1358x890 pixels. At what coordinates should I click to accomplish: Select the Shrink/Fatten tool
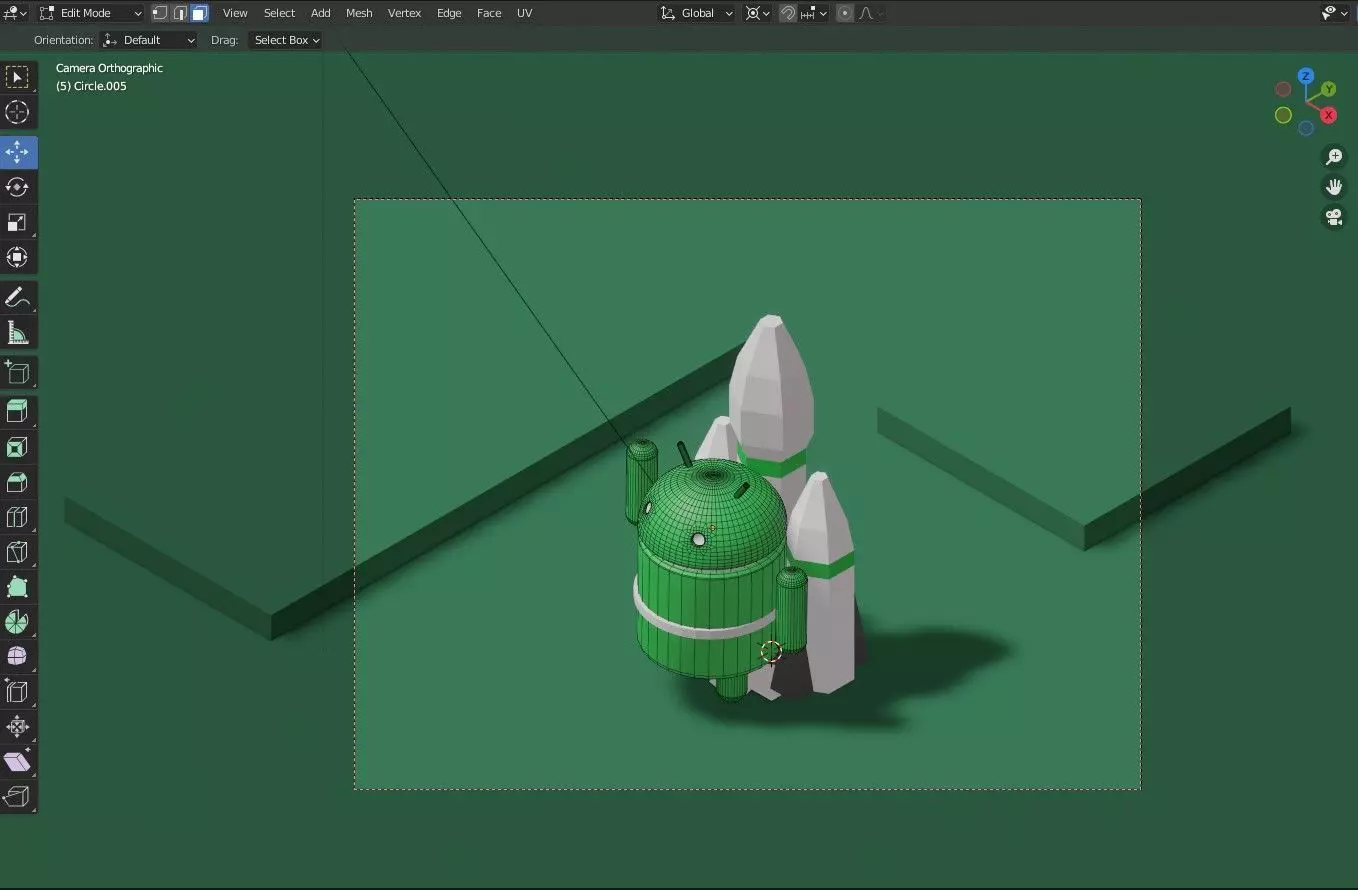[18, 726]
